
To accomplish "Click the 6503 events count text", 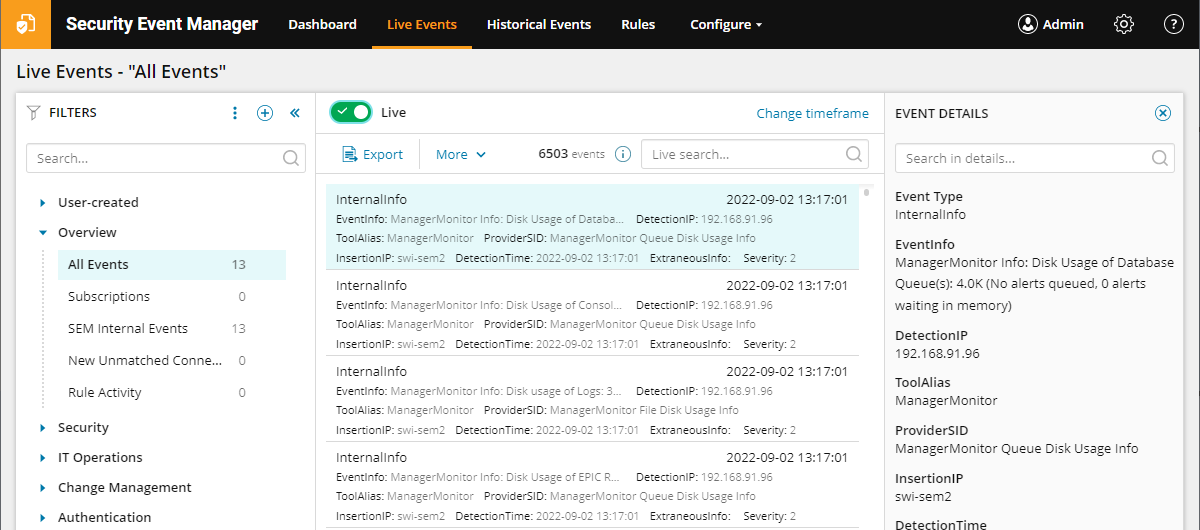I will (x=572, y=154).
